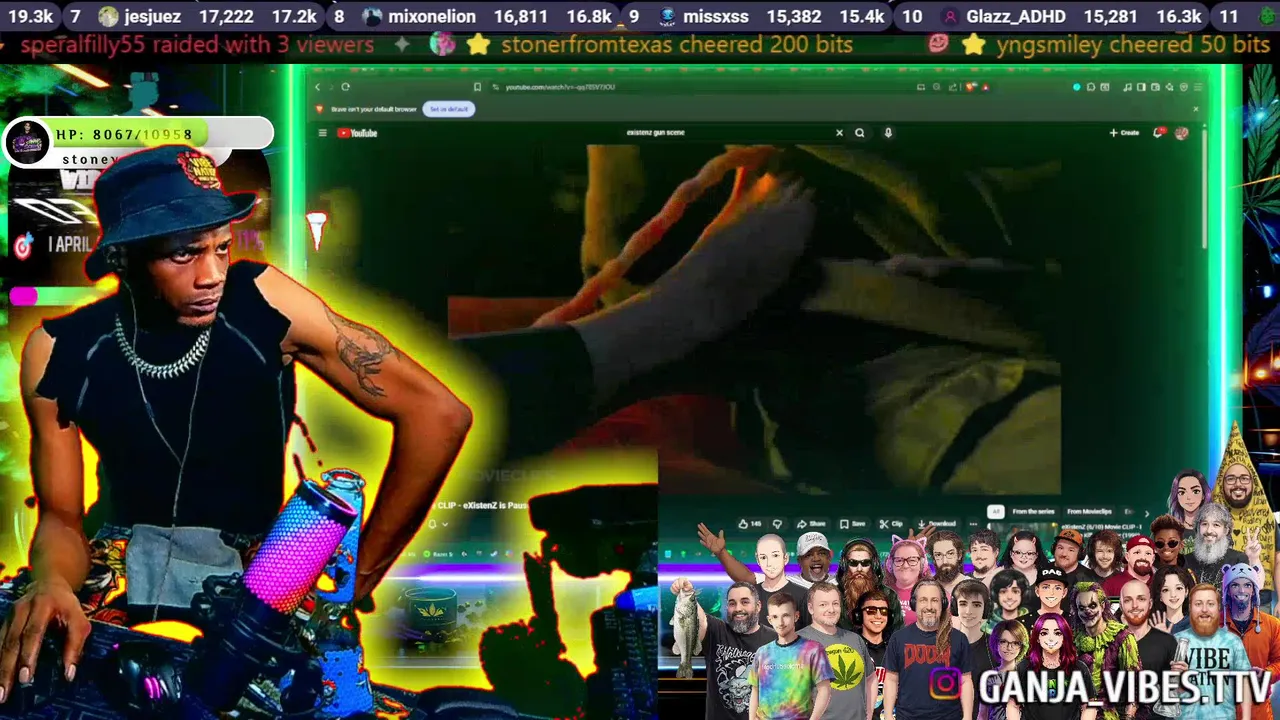Create a Clip of the video
Image resolution: width=1280 pixels, height=720 pixels.
click(x=890, y=523)
